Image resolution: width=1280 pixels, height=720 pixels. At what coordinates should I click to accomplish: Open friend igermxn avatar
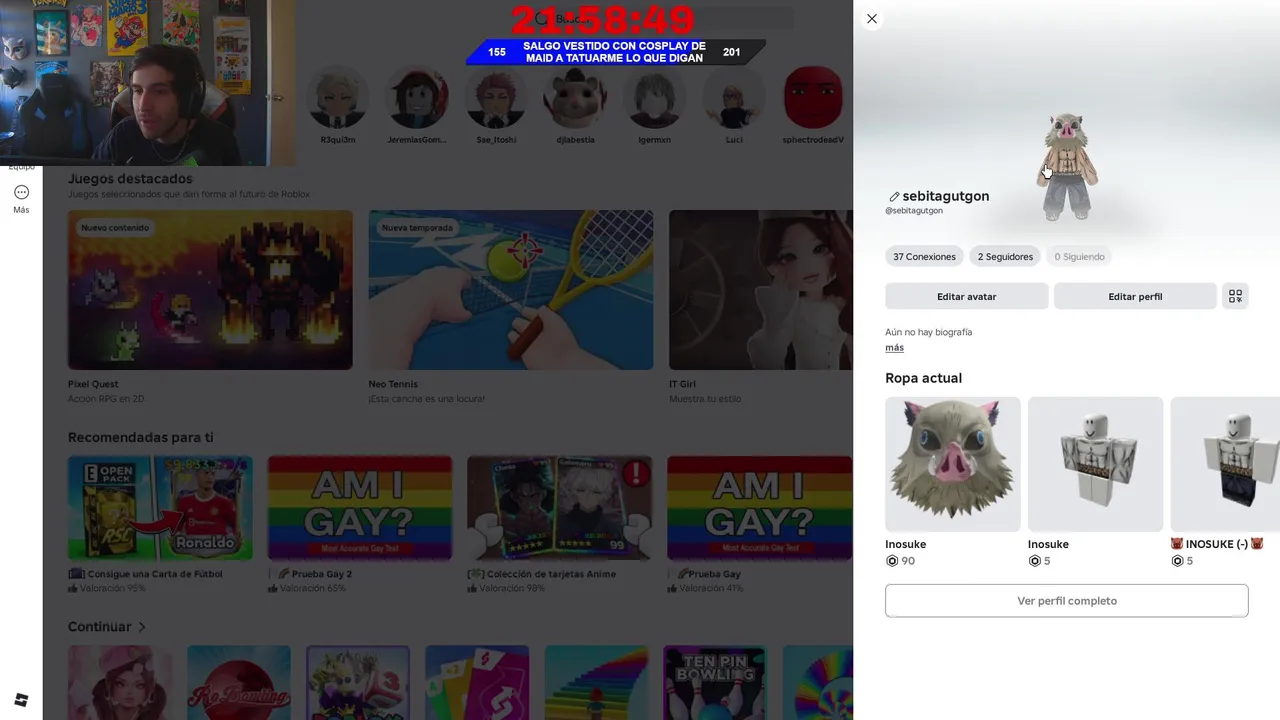click(x=654, y=98)
